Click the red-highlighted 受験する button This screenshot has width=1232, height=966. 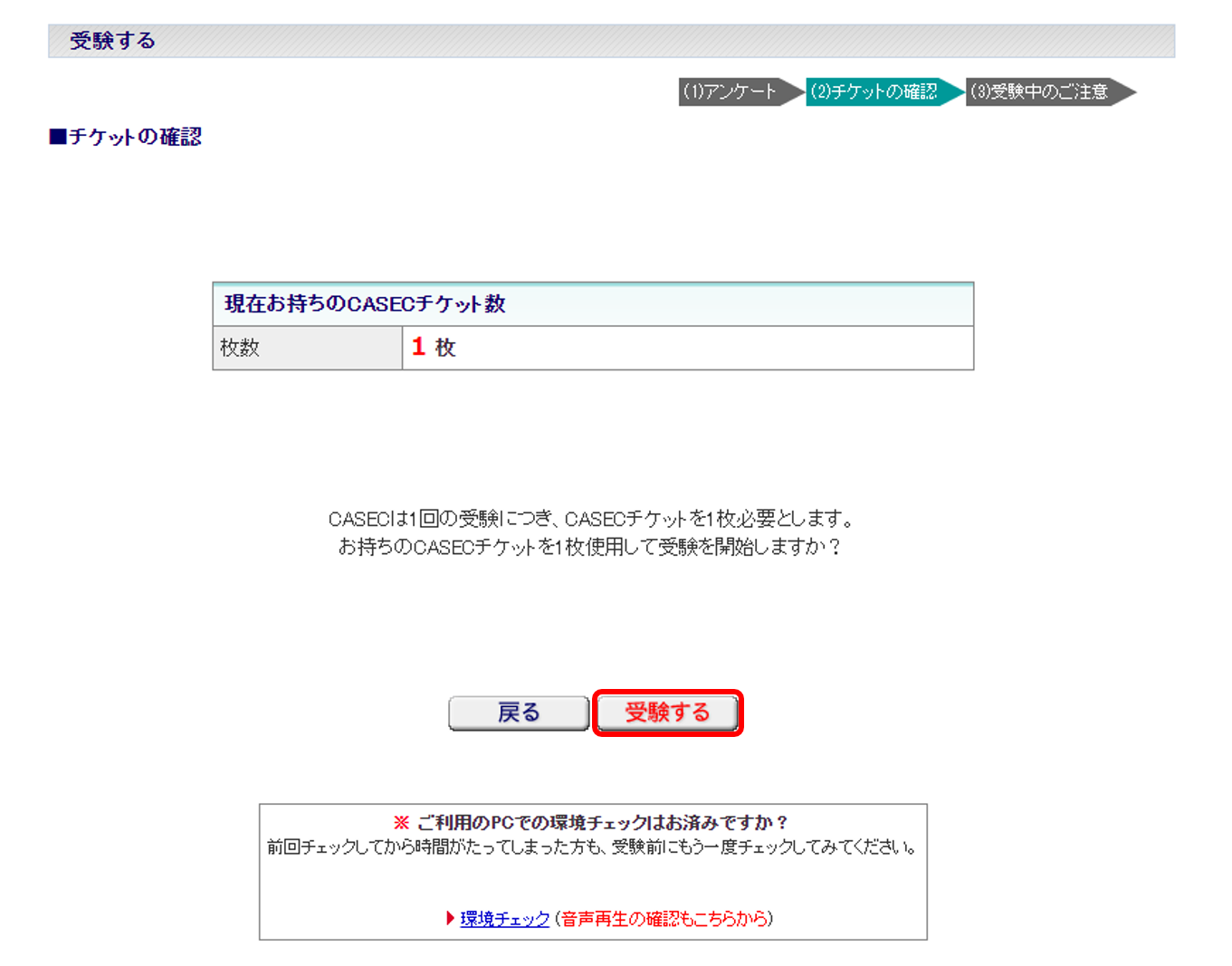tap(667, 713)
